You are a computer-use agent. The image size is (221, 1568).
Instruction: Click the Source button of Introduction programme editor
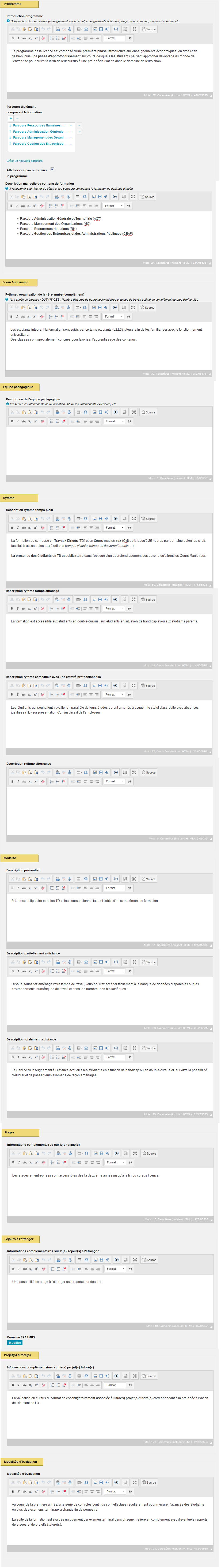(x=149, y=29)
